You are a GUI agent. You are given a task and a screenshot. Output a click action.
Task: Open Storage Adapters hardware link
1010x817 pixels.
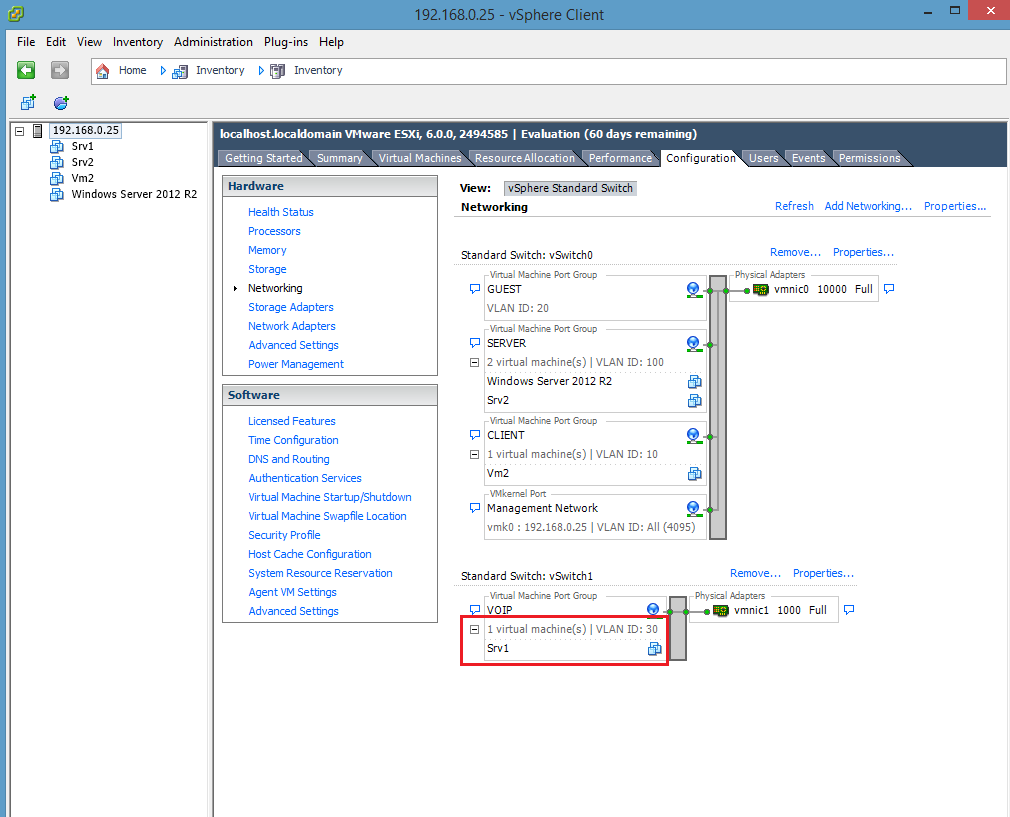[291, 307]
